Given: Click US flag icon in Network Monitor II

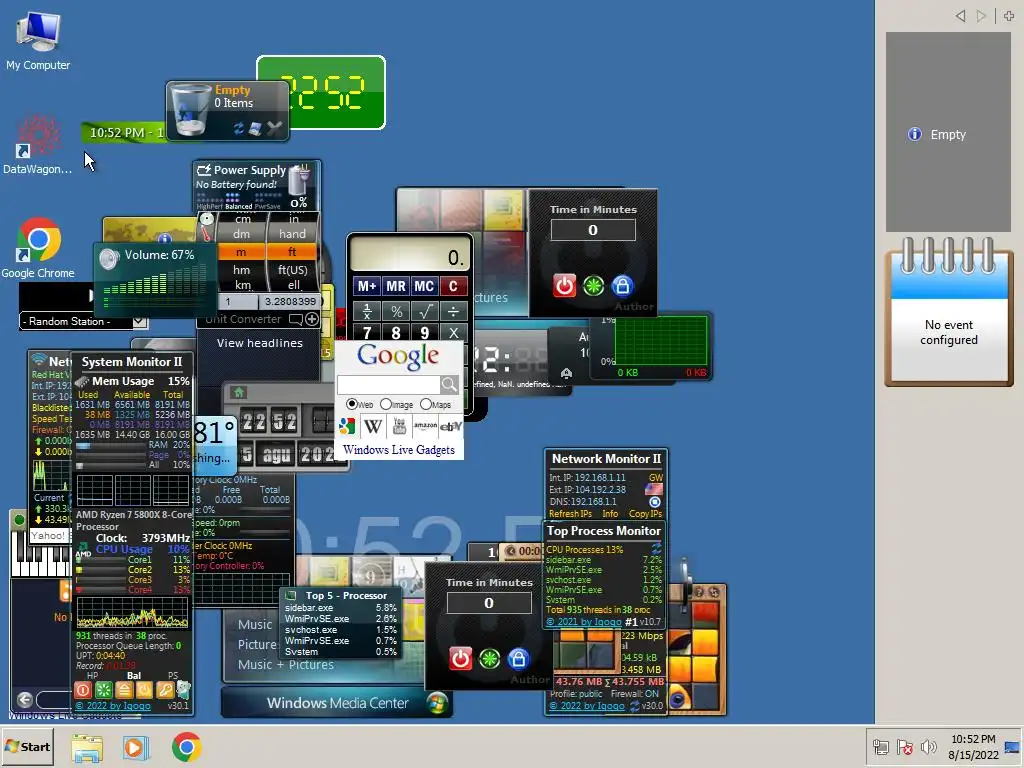Looking at the screenshot, I should click(x=654, y=489).
